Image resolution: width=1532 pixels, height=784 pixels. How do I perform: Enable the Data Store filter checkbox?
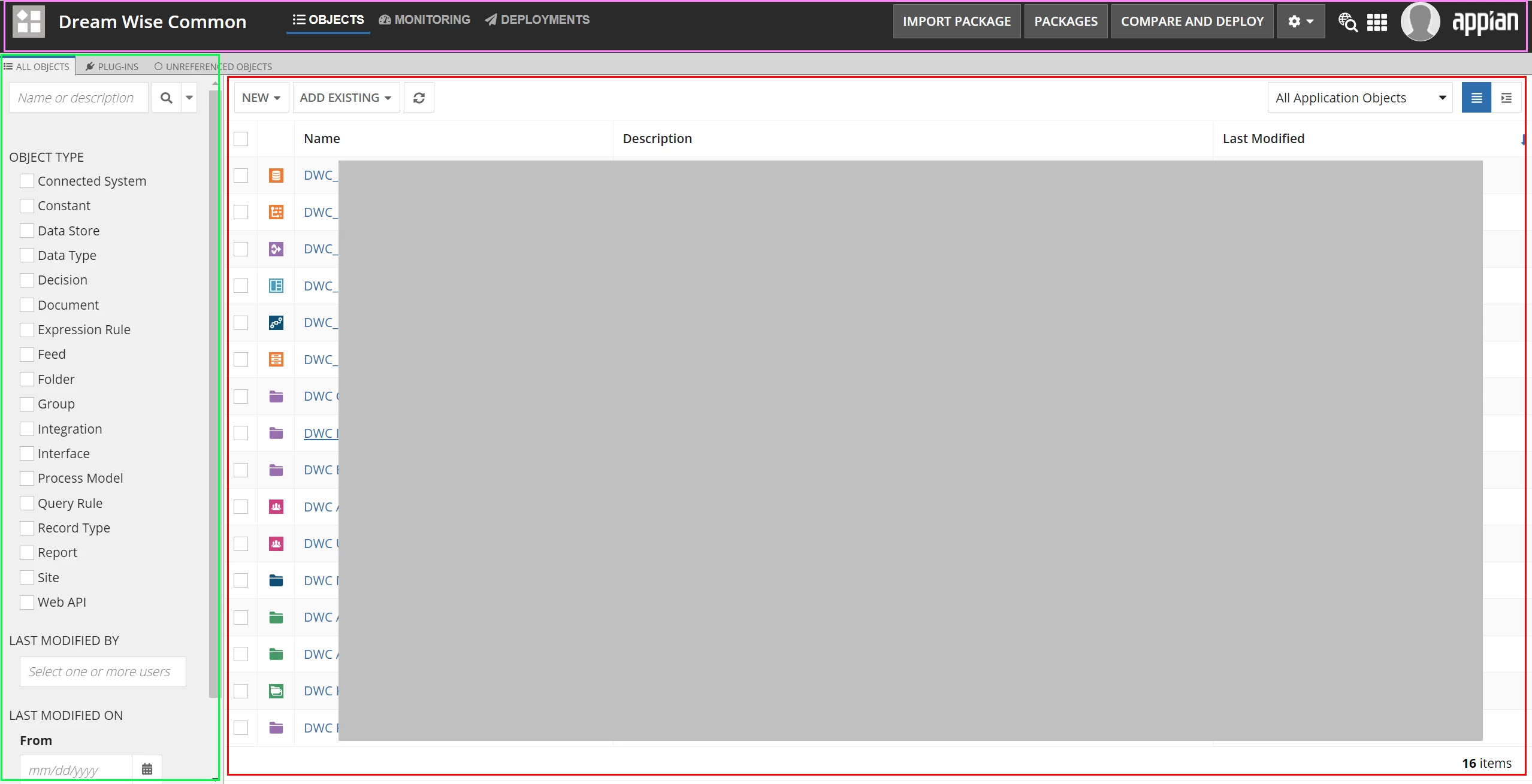pos(27,231)
